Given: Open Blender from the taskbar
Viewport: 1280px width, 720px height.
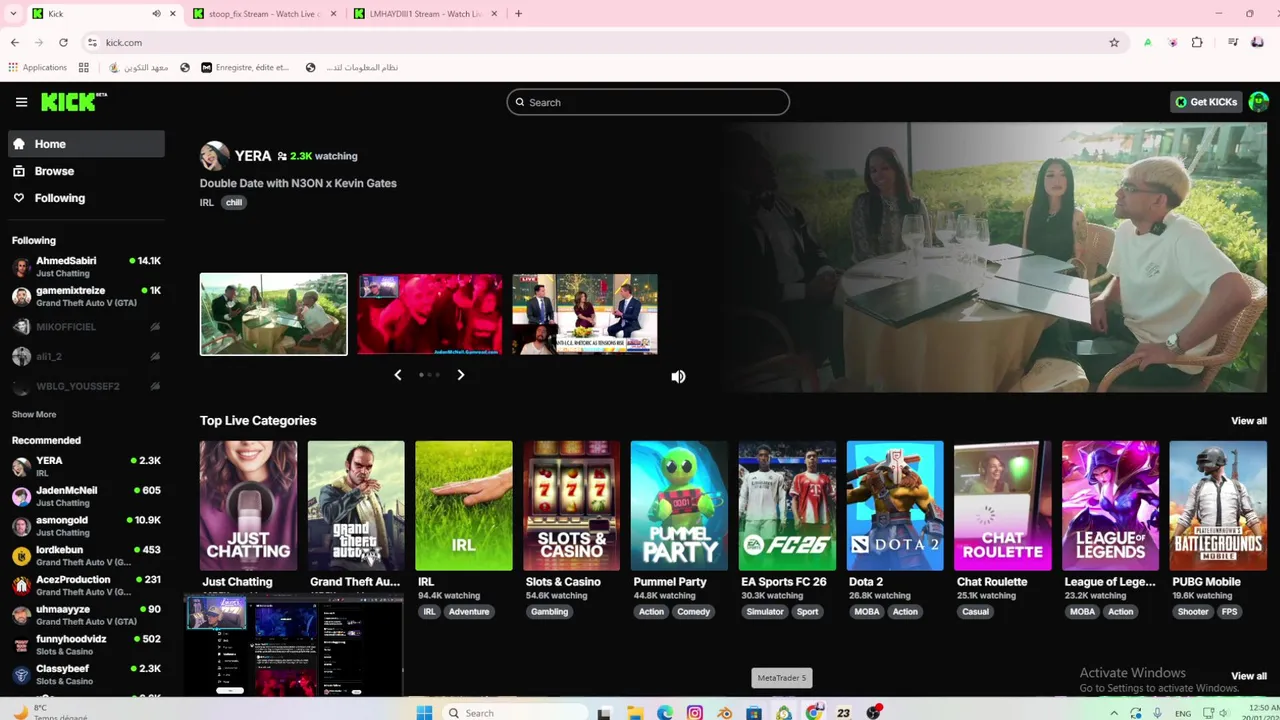Looking at the screenshot, I should [725, 713].
